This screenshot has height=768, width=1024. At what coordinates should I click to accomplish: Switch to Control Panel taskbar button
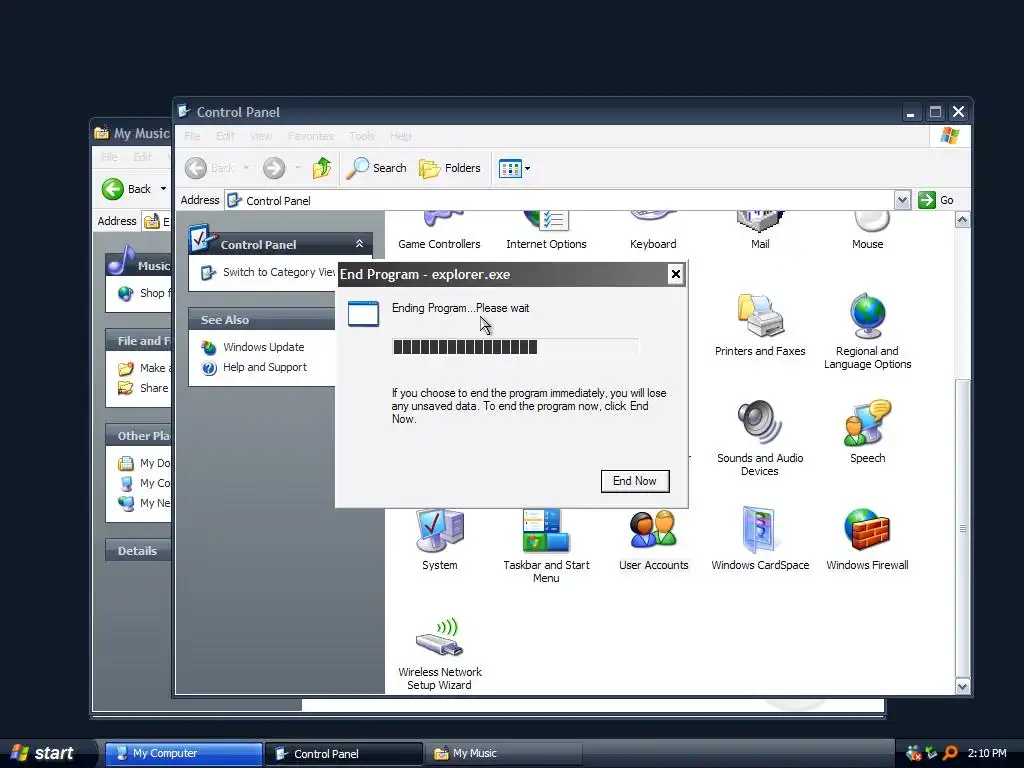(x=344, y=754)
